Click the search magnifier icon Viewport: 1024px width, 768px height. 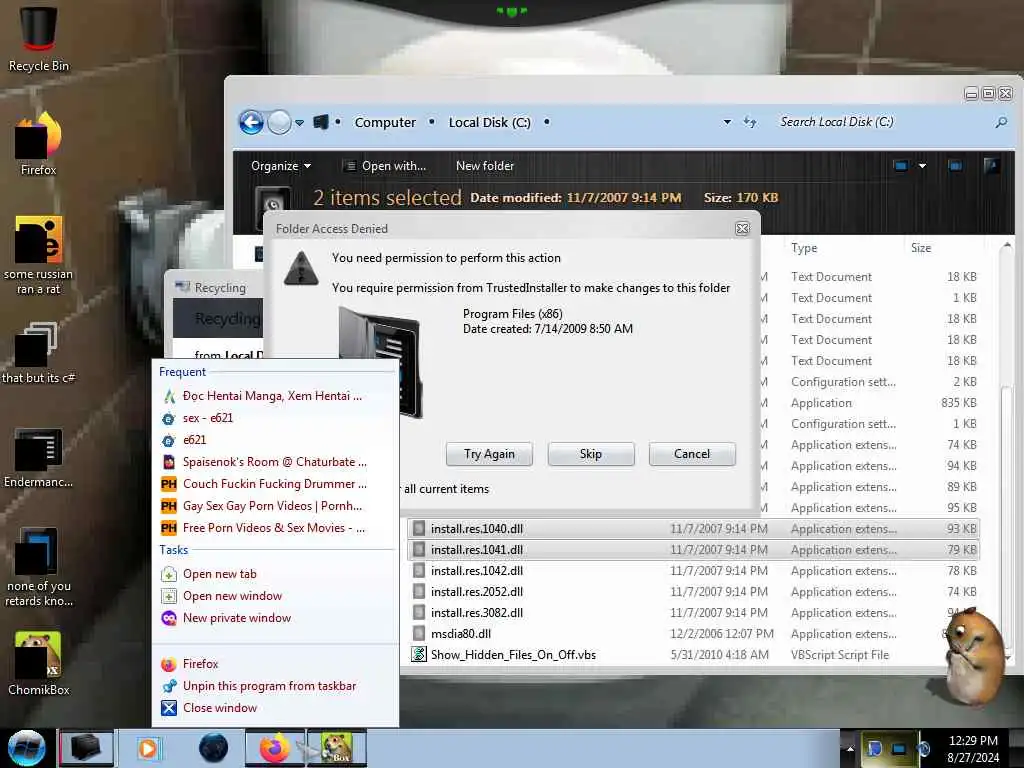click(x=1001, y=122)
